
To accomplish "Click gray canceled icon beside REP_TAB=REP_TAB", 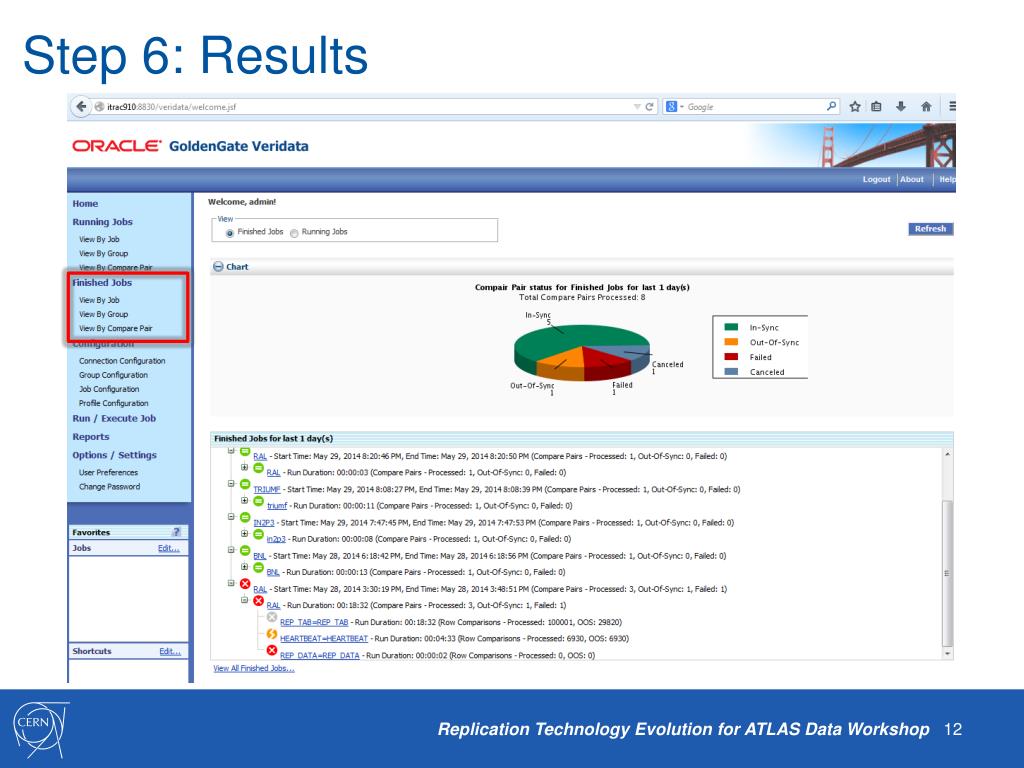I will pyautogui.click(x=272, y=617).
